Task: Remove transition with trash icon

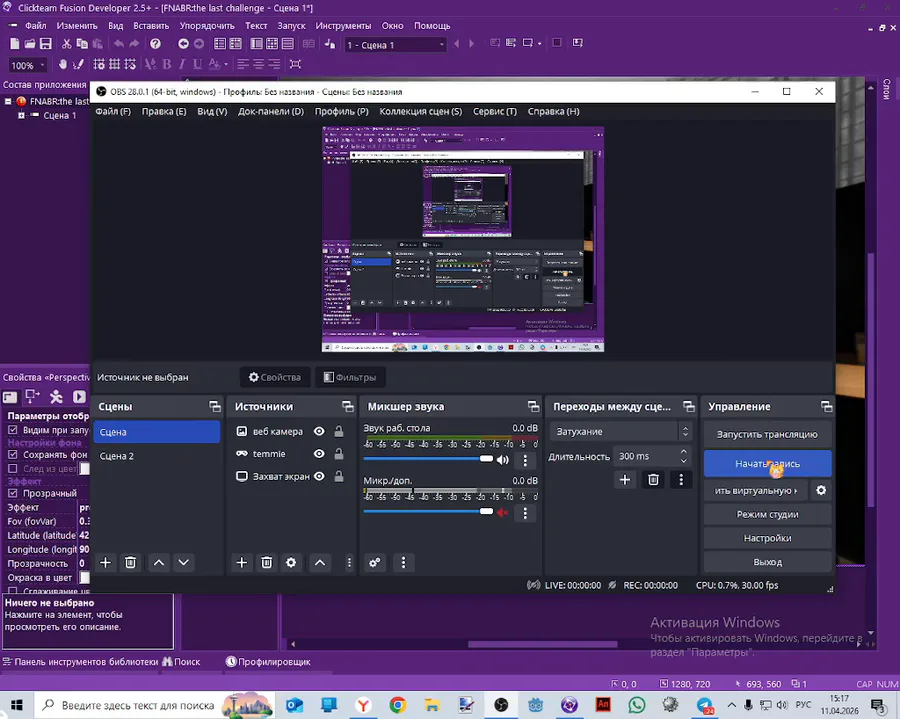Action: [653, 480]
